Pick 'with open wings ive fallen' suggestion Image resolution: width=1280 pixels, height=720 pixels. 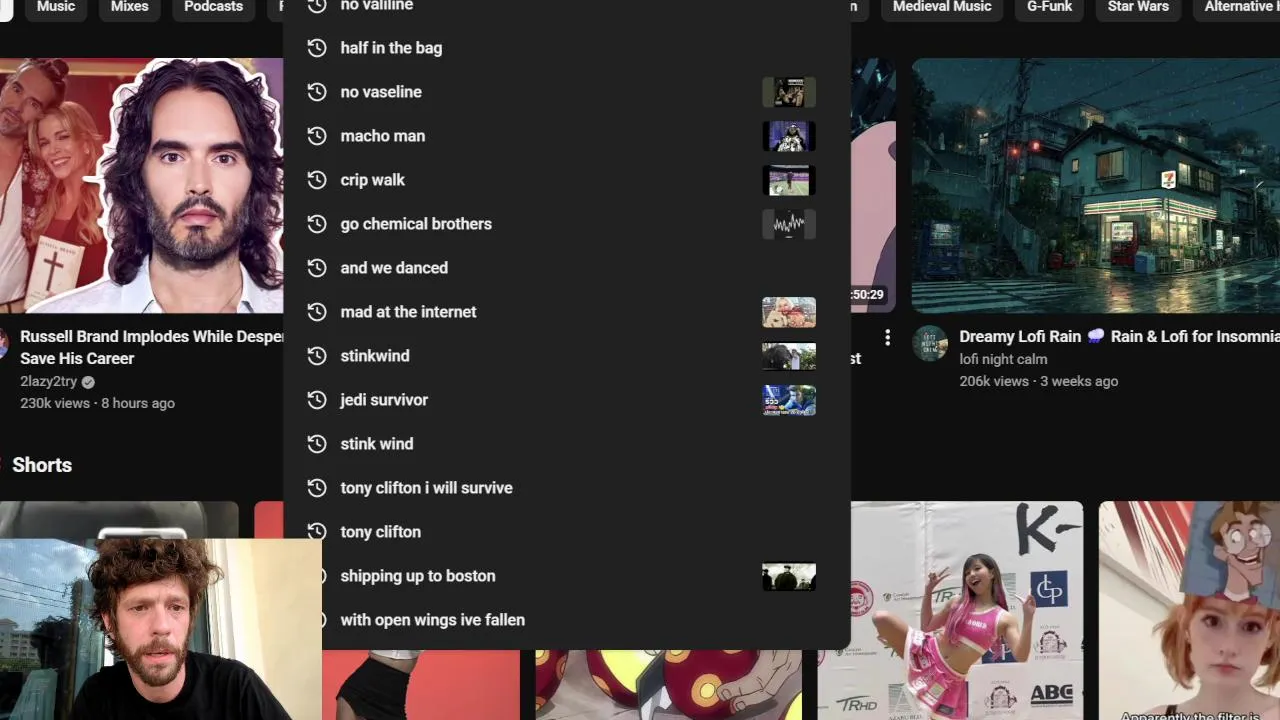pyautogui.click(x=567, y=620)
